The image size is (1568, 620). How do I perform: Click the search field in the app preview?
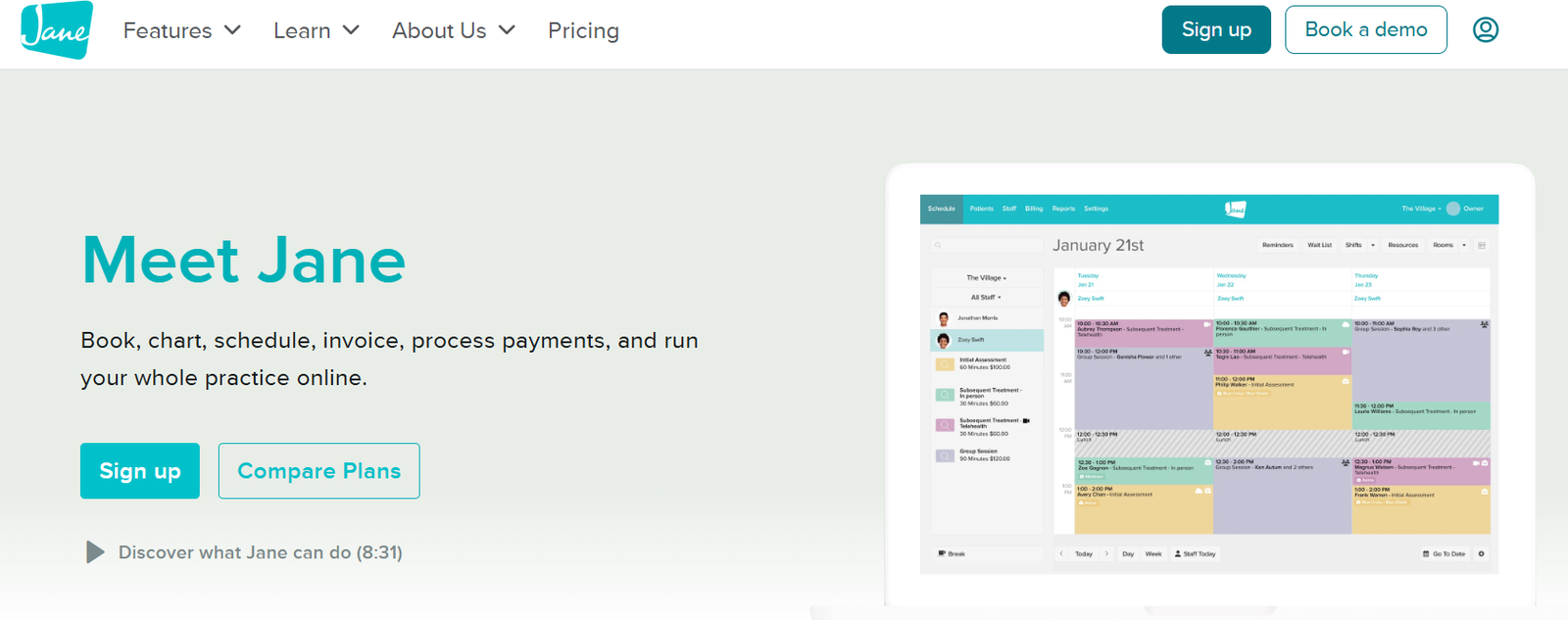pos(987,245)
